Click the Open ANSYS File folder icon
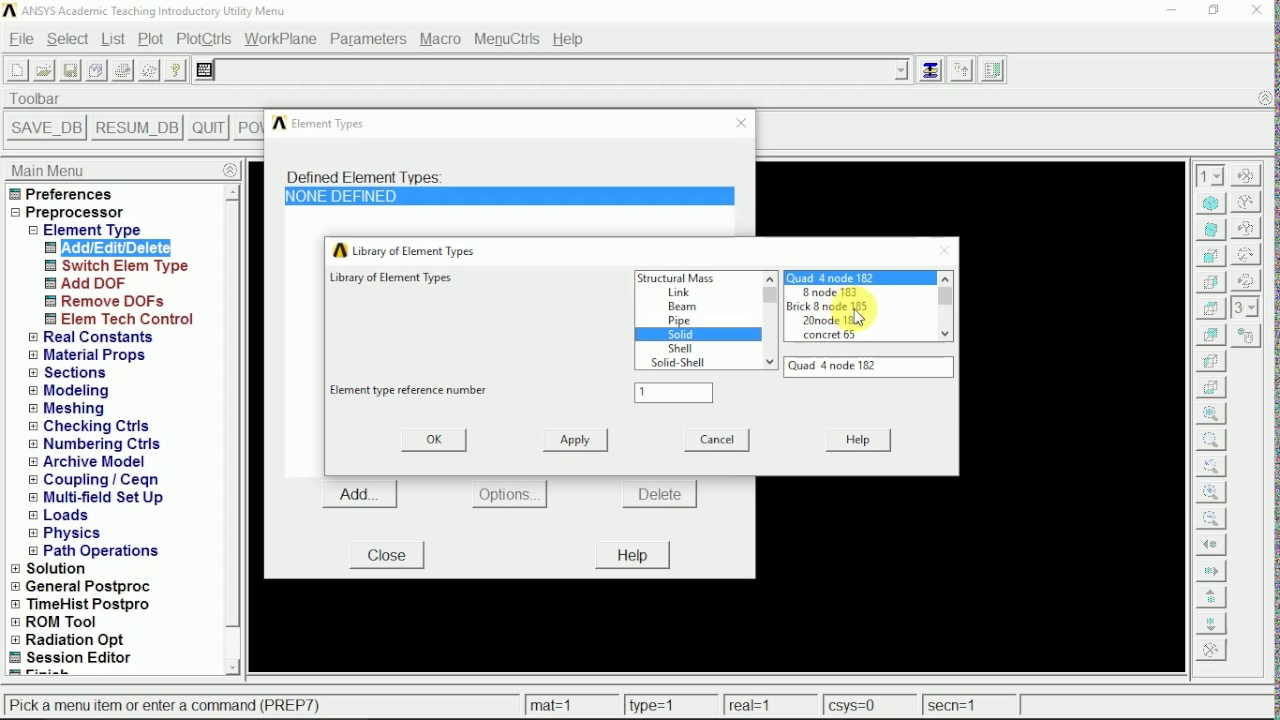The height and width of the screenshot is (720, 1280). [44, 71]
